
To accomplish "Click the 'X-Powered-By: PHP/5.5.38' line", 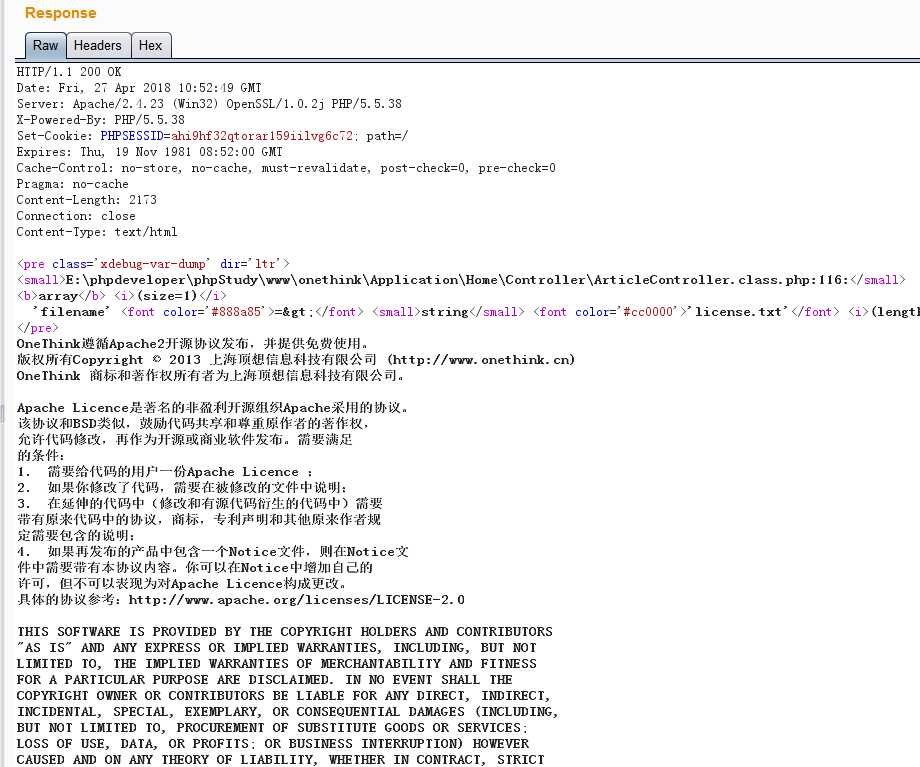I will point(100,120).
